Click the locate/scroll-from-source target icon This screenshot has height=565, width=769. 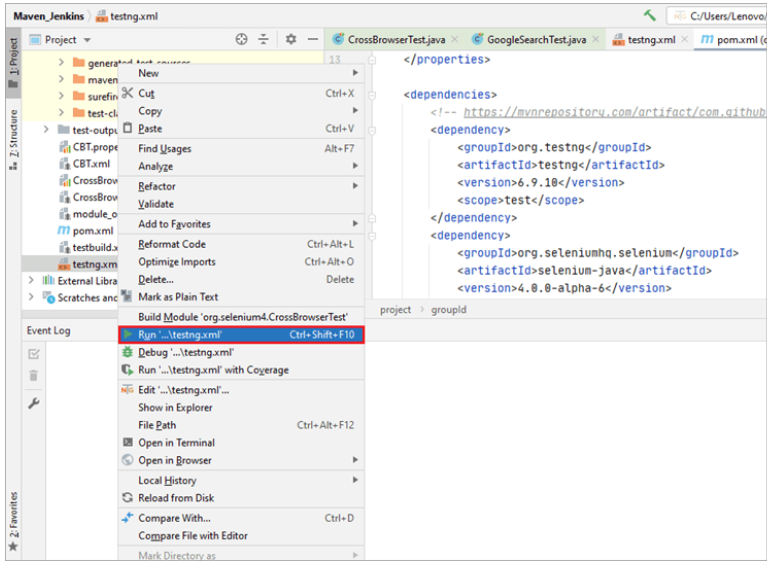pos(241,40)
